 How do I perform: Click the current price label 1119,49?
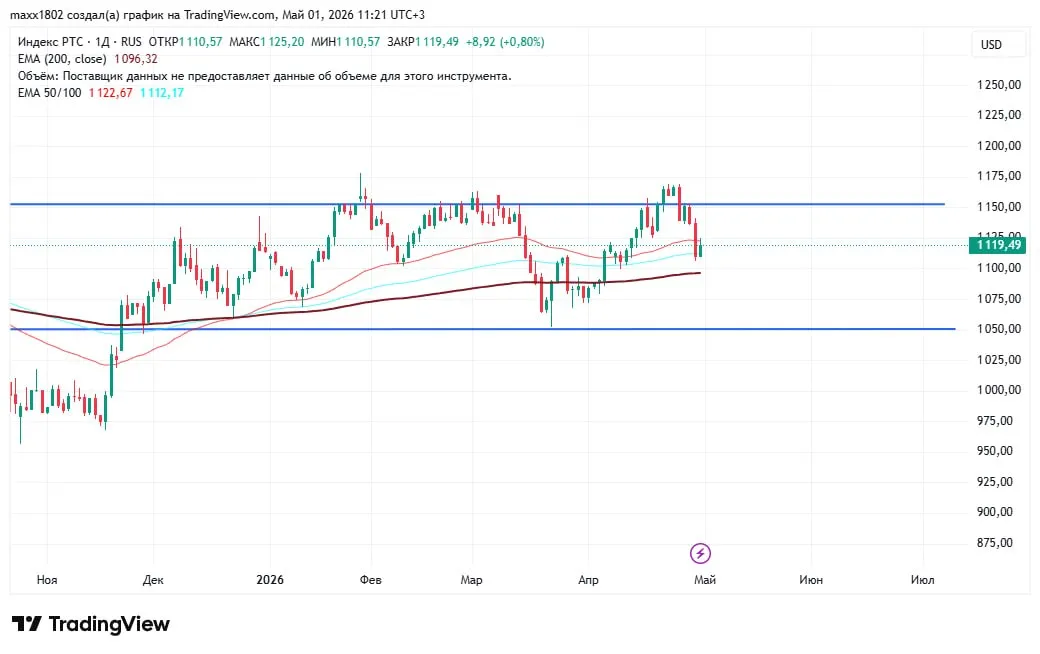pyautogui.click(x=998, y=245)
